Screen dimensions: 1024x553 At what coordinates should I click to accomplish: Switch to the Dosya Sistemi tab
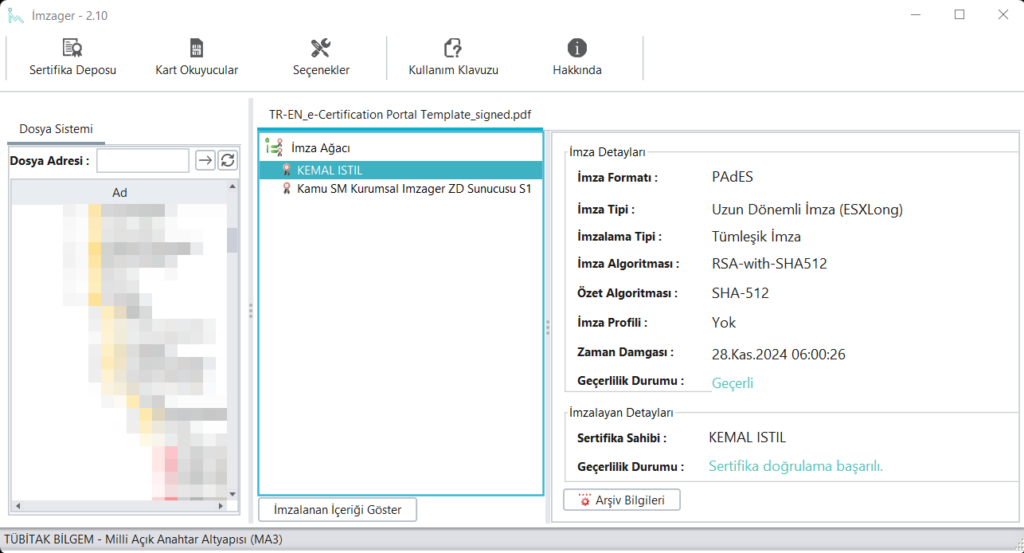56,129
